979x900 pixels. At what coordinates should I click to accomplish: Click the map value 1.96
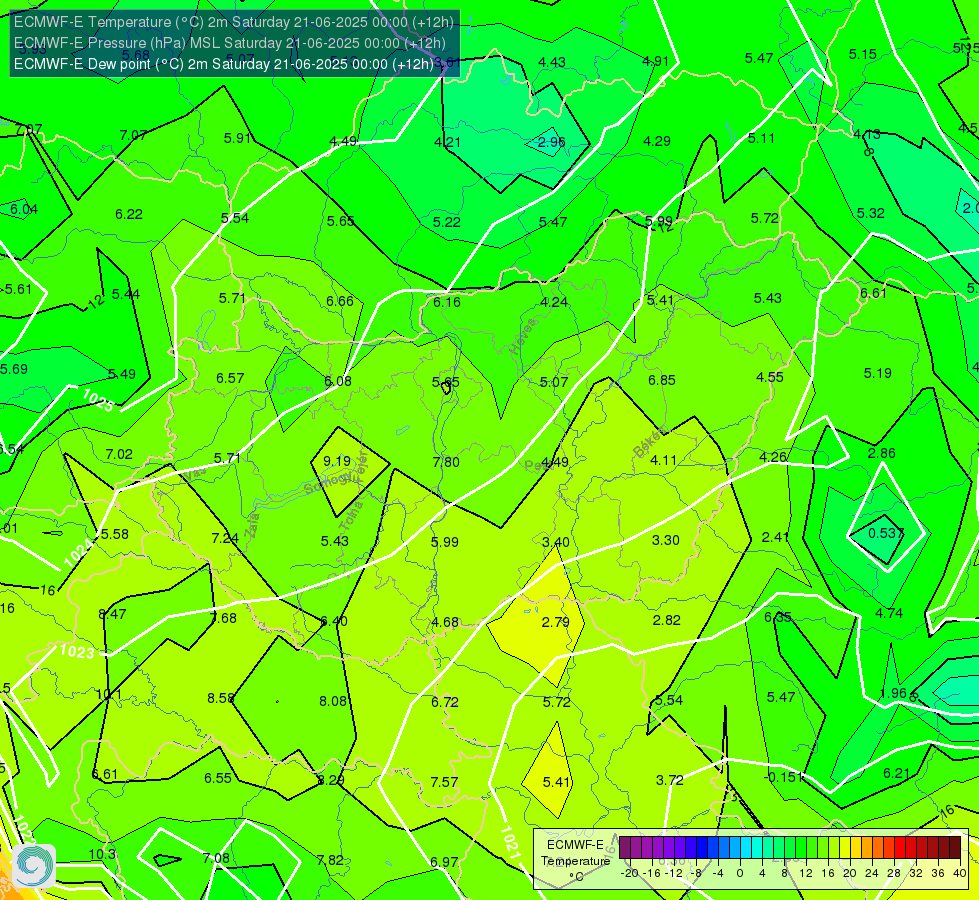pyautogui.click(x=892, y=693)
